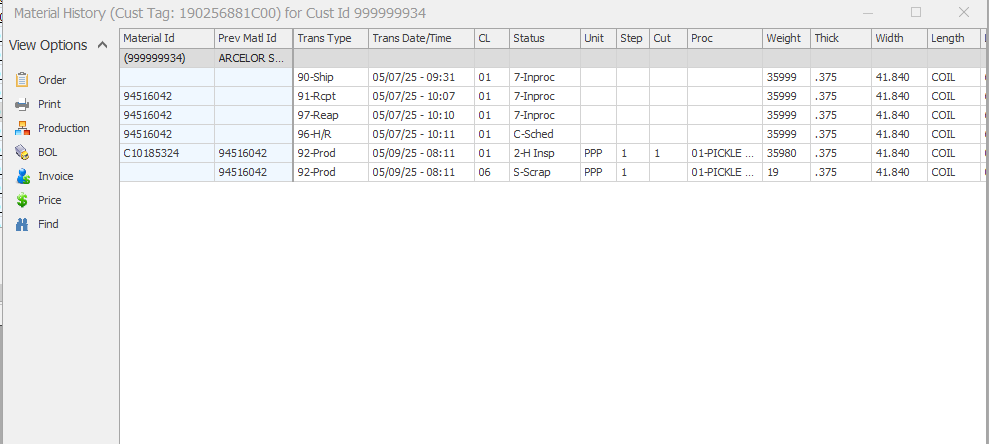Open the Invoice people icon

(22, 176)
